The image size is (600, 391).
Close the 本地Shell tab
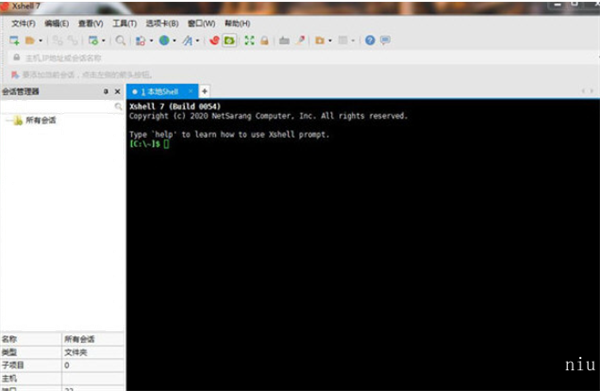tap(190, 91)
